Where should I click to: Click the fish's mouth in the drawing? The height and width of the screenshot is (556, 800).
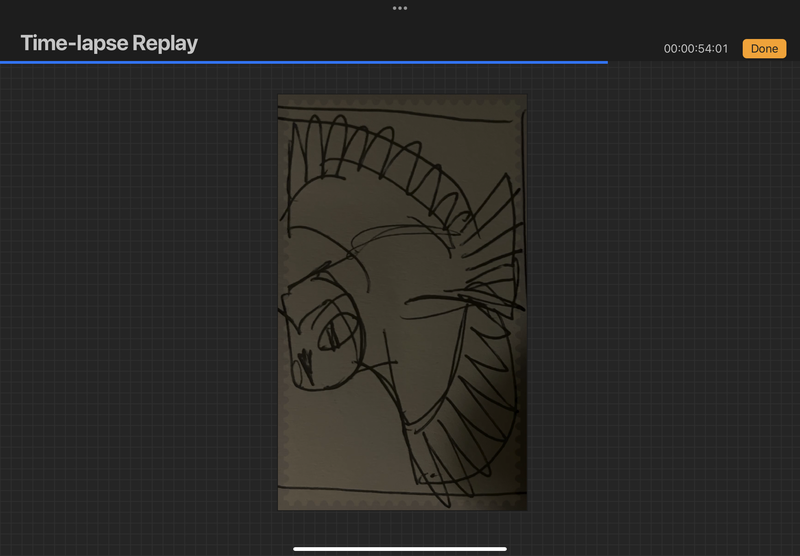(302, 357)
